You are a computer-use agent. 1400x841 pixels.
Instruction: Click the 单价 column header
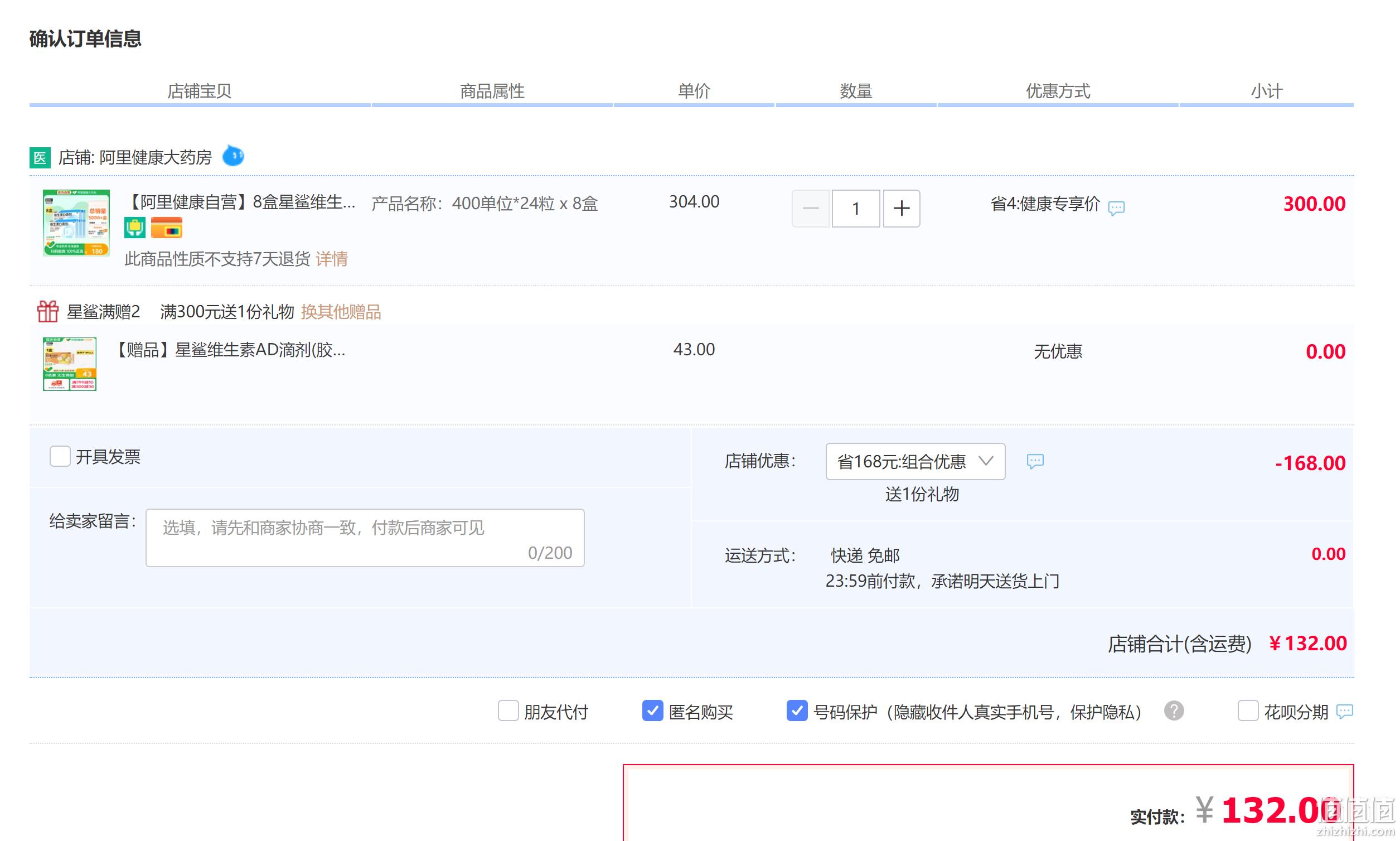click(x=694, y=91)
